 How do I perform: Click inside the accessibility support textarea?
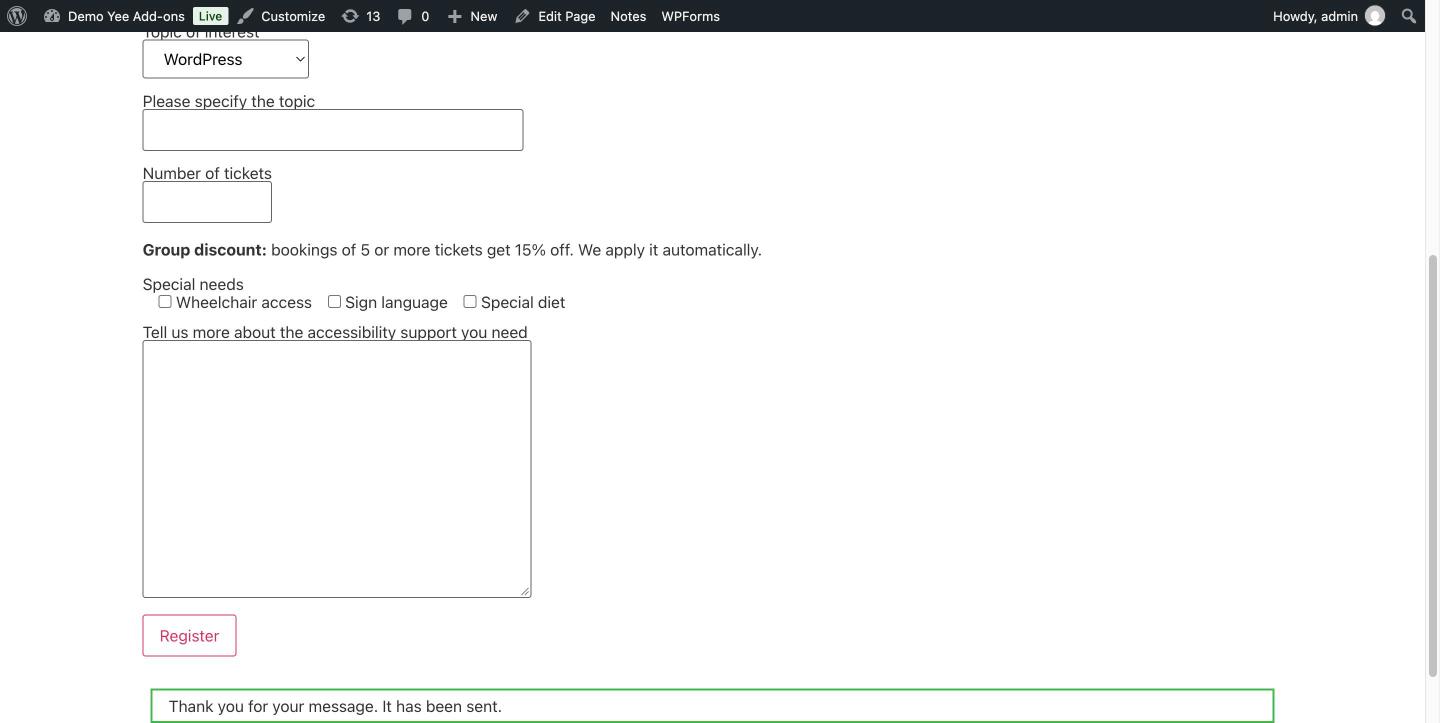click(337, 469)
